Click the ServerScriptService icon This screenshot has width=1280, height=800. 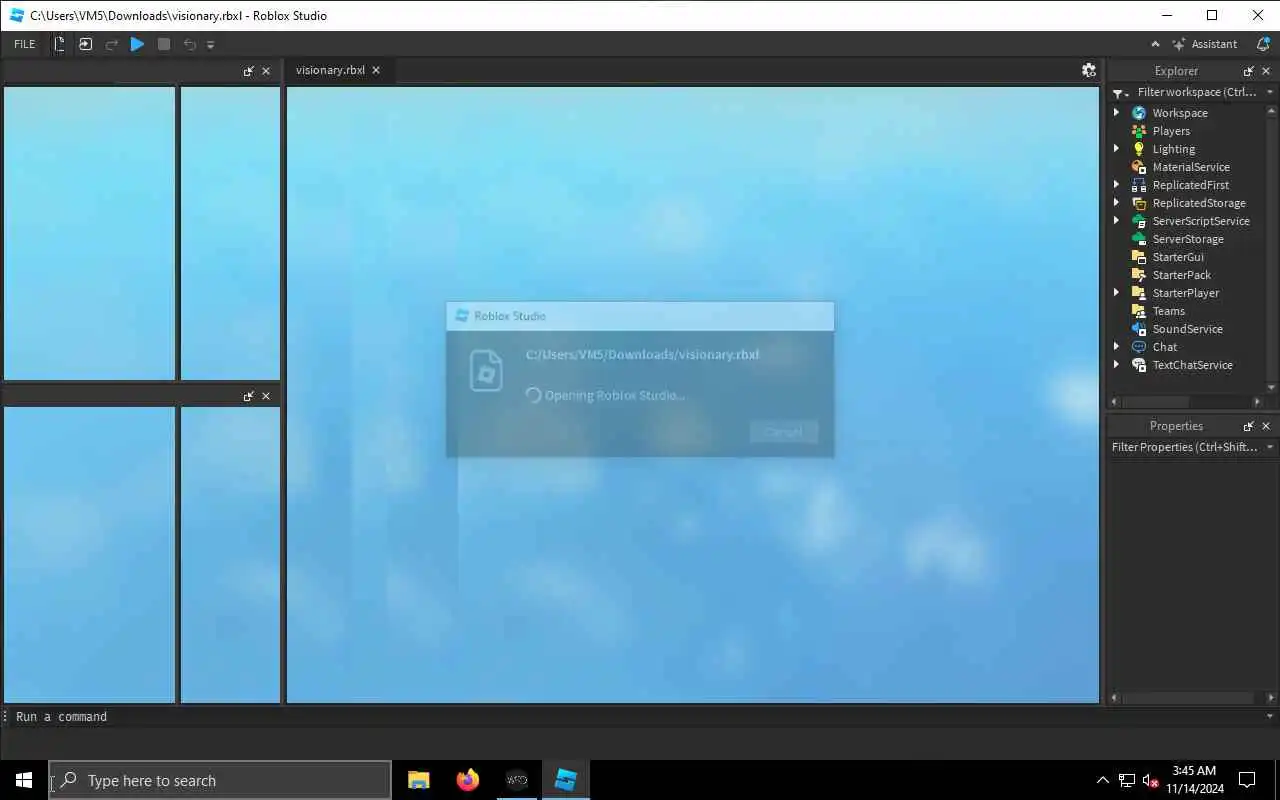click(x=1139, y=221)
